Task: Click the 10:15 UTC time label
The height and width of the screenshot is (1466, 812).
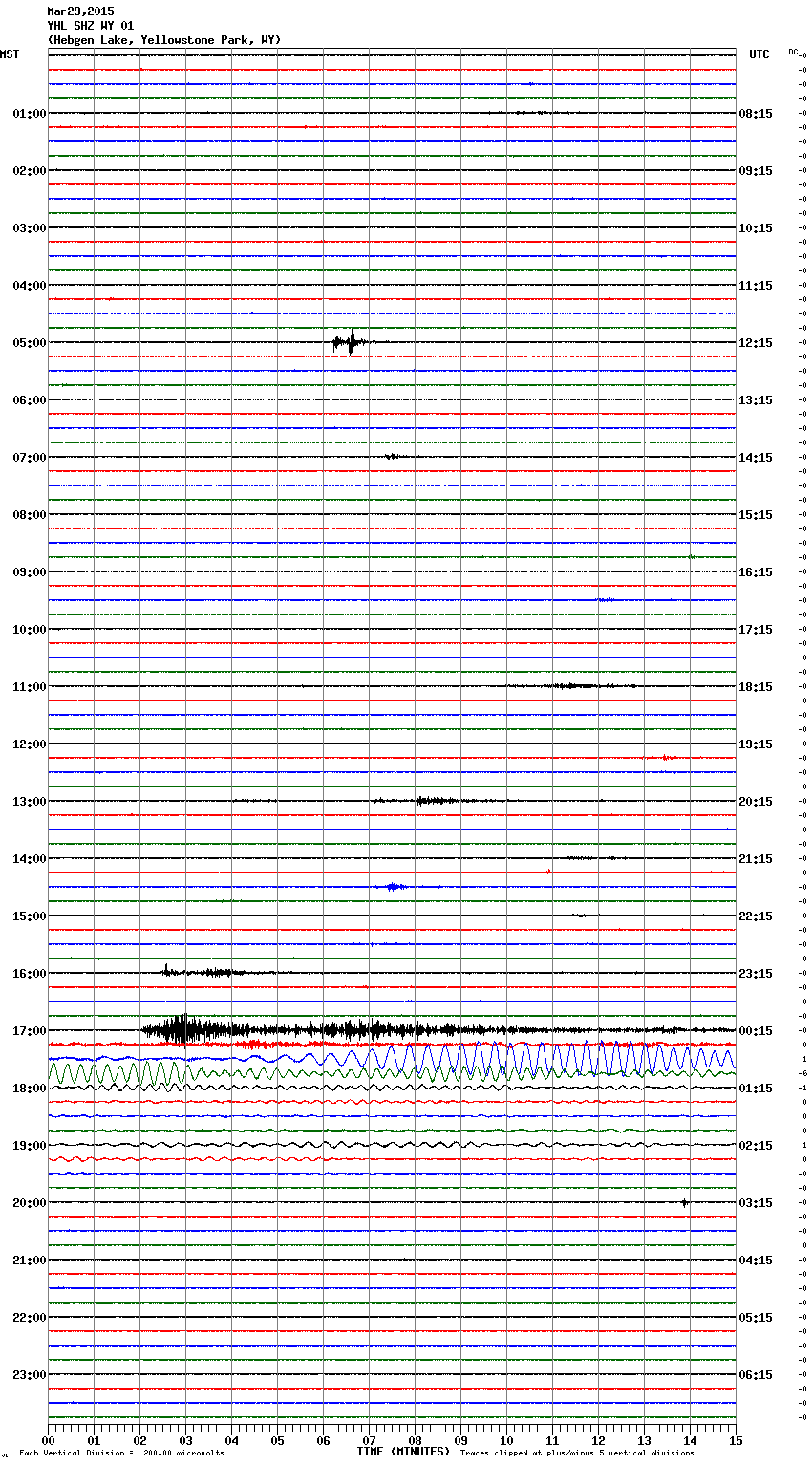Action: 756,228
